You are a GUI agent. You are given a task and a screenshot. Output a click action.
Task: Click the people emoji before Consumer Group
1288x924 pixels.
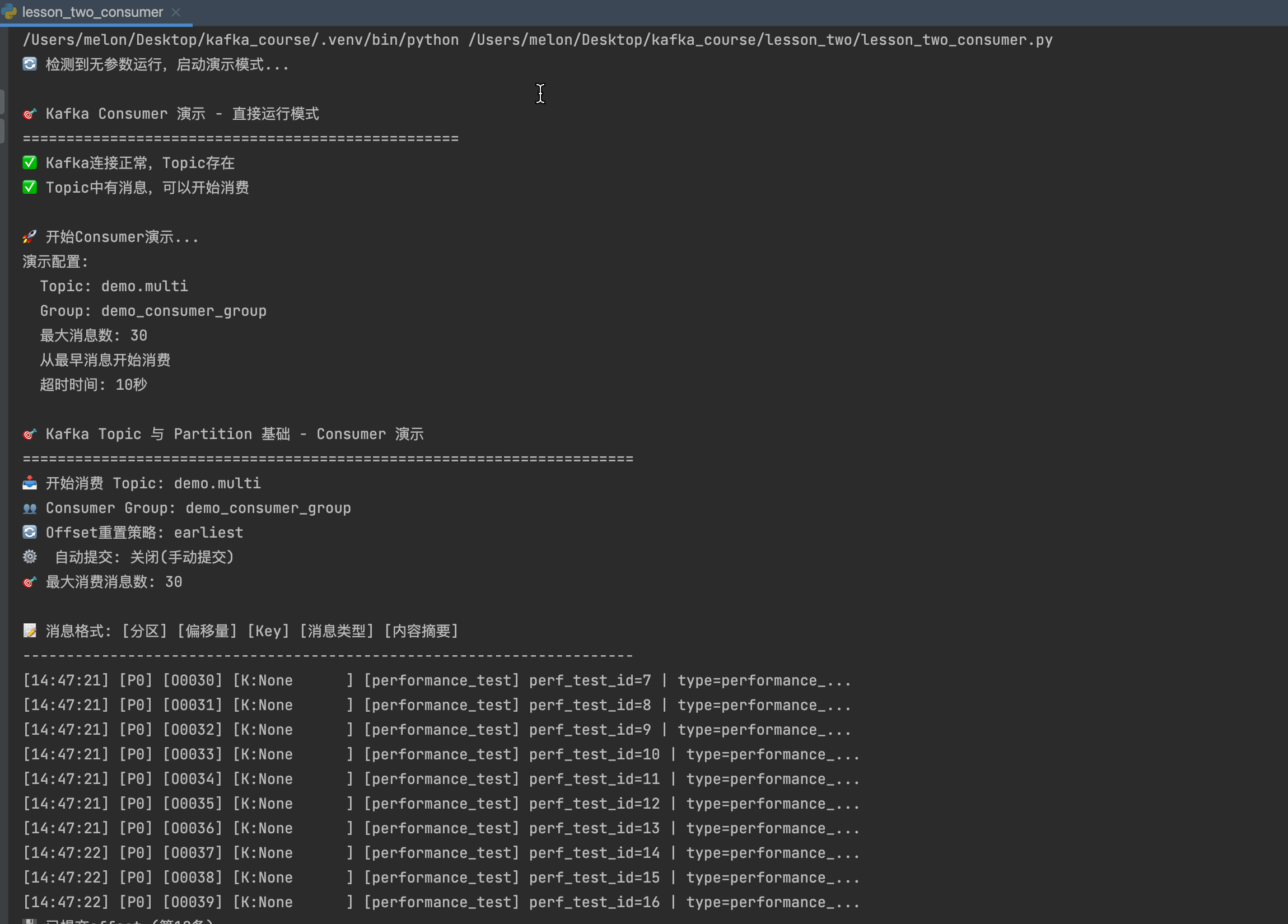[x=30, y=508]
